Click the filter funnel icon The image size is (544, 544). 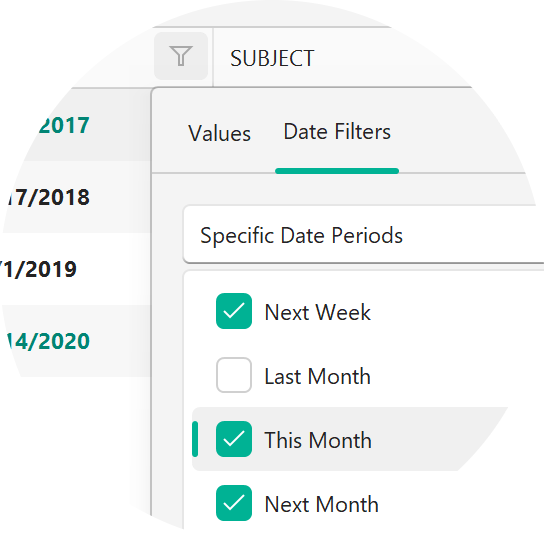(181, 56)
